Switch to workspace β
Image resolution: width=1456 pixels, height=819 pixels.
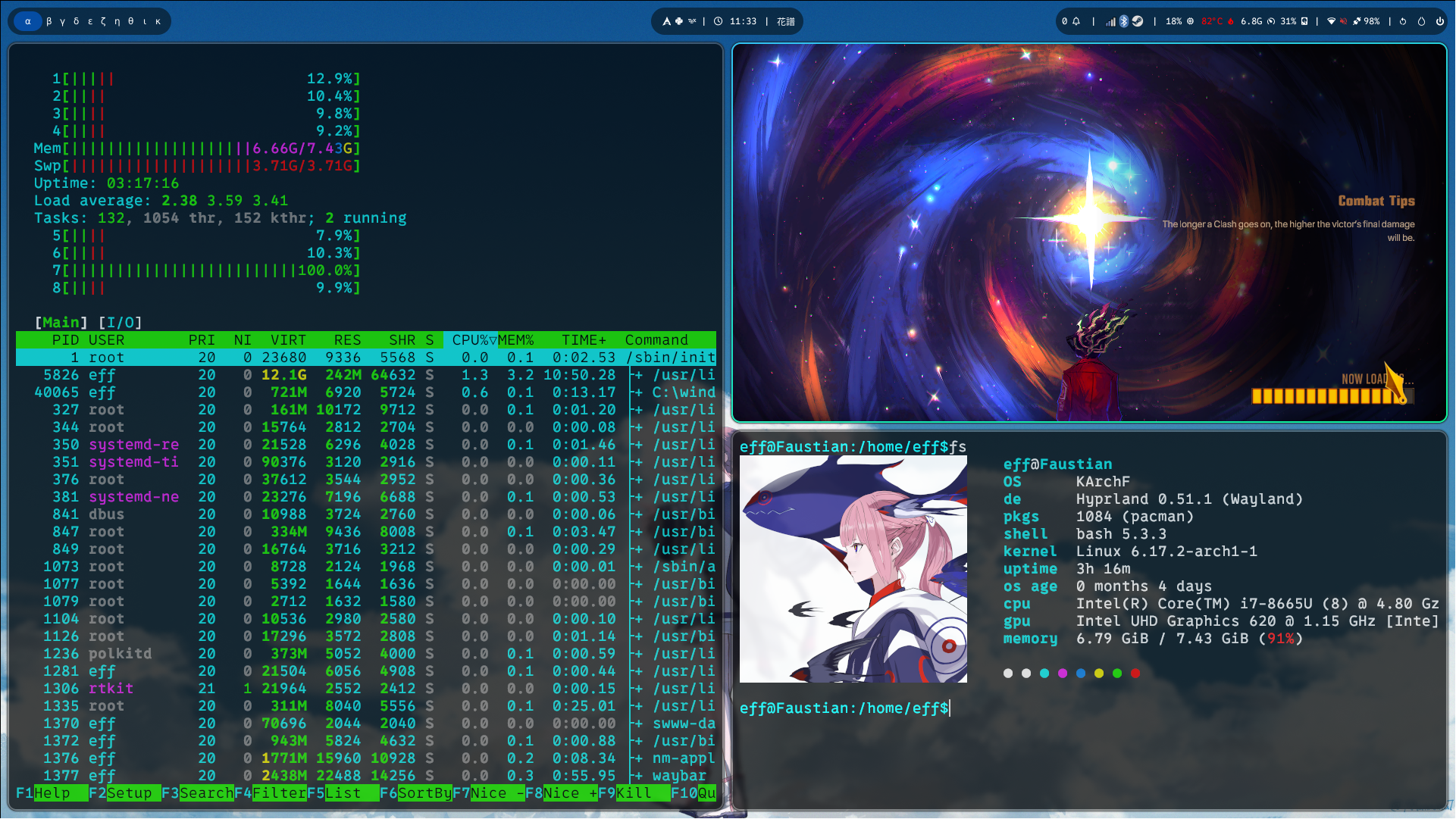(49, 21)
